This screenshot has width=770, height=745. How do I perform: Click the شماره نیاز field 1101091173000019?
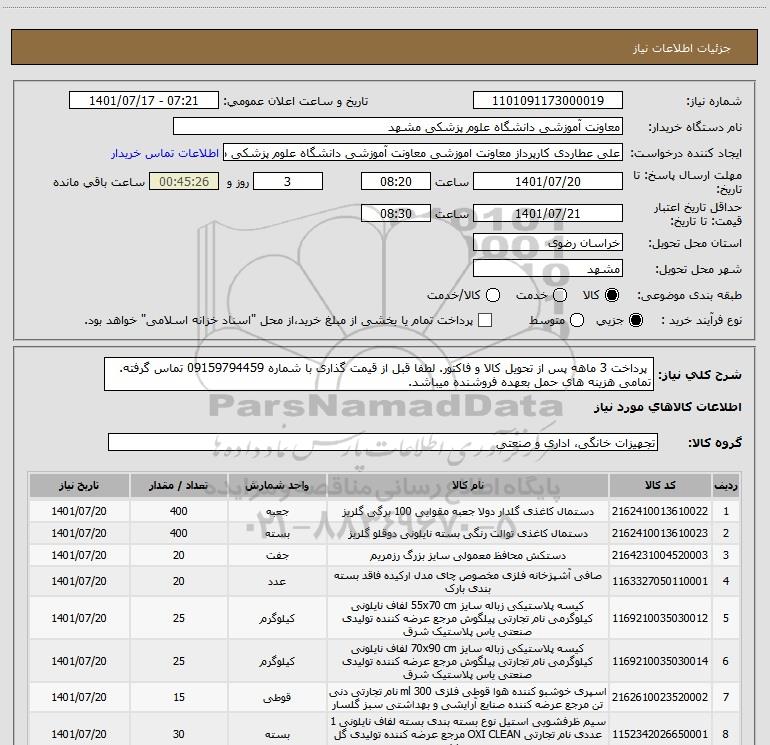click(x=548, y=101)
